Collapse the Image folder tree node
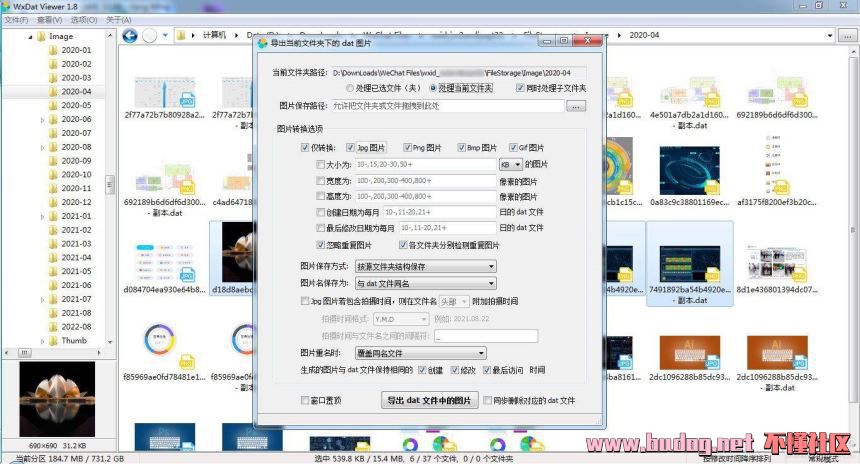 click(28, 37)
